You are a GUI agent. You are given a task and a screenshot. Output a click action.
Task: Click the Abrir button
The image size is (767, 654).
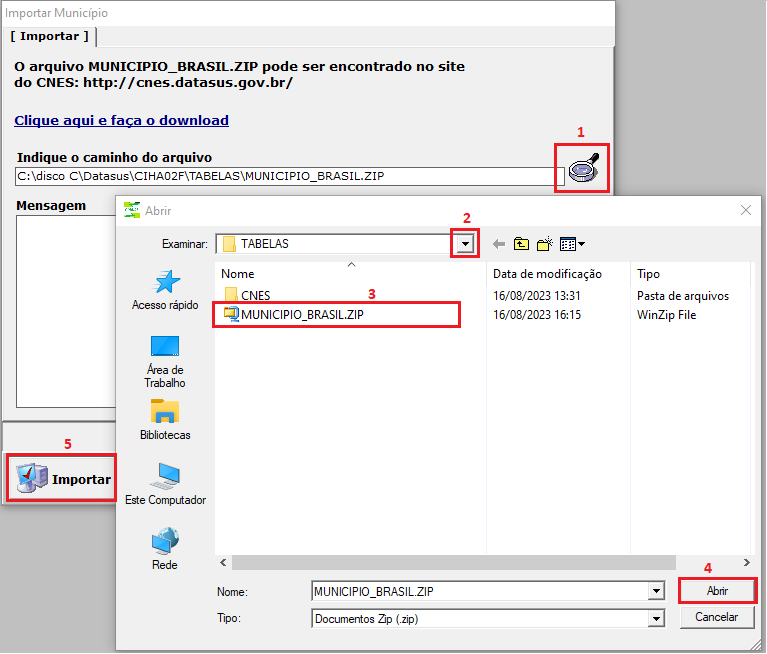click(717, 591)
